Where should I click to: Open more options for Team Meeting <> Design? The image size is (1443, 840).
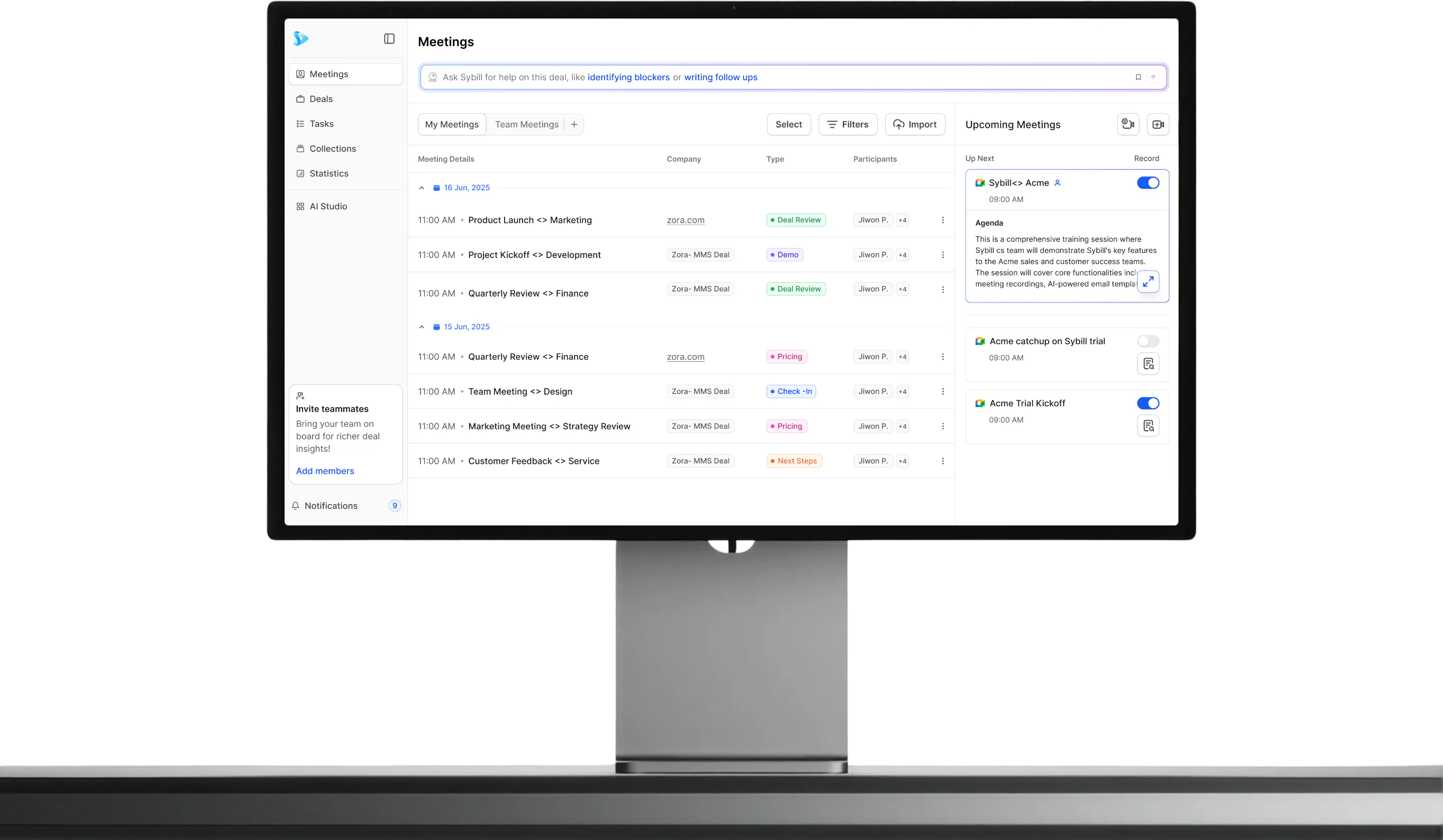click(942, 392)
